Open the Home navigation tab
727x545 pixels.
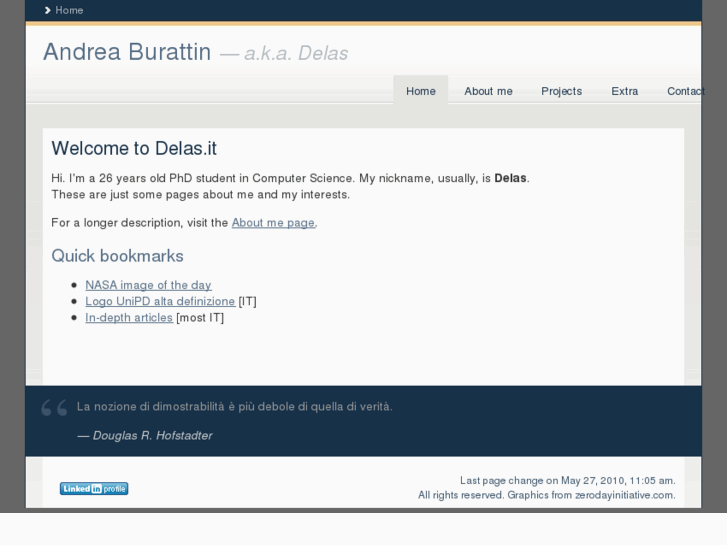pyautogui.click(x=421, y=91)
